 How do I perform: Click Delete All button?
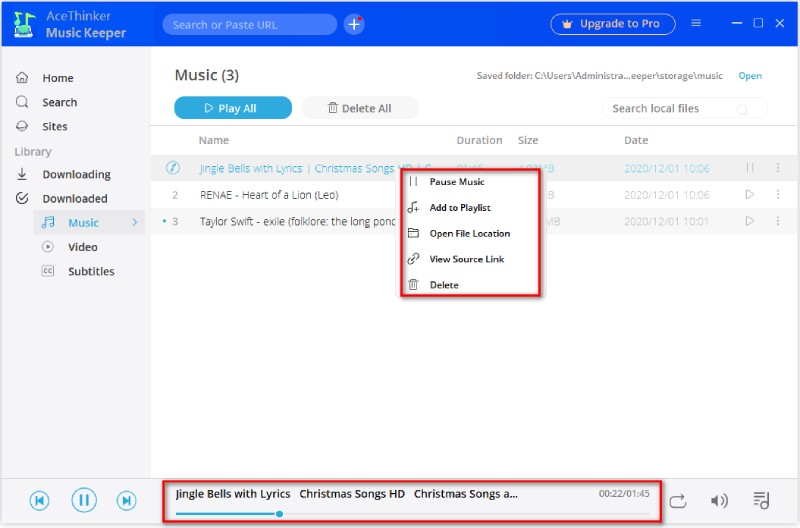point(360,108)
